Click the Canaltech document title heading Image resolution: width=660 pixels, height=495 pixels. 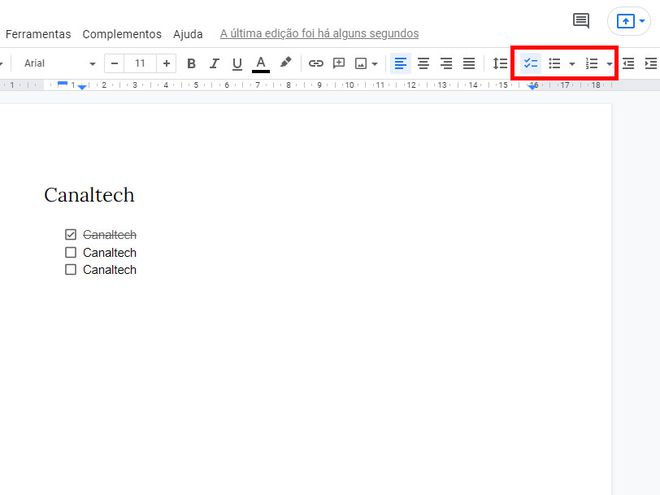click(x=89, y=195)
